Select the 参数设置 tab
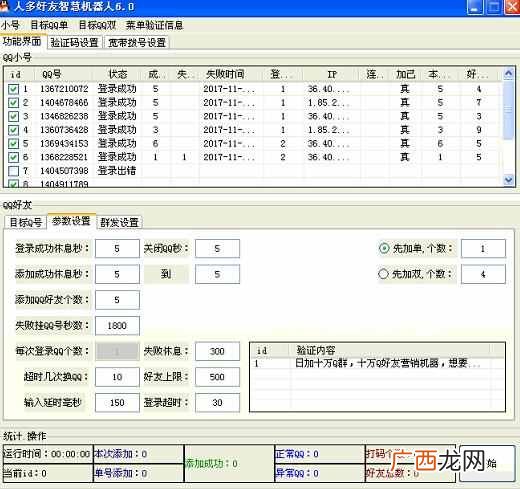The image size is (520, 489). click(71, 221)
